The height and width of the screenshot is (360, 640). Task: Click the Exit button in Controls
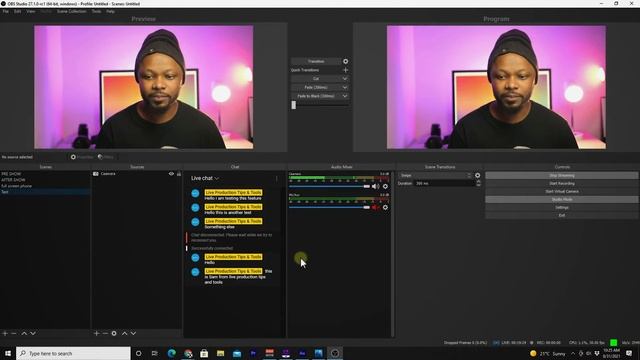(562, 216)
